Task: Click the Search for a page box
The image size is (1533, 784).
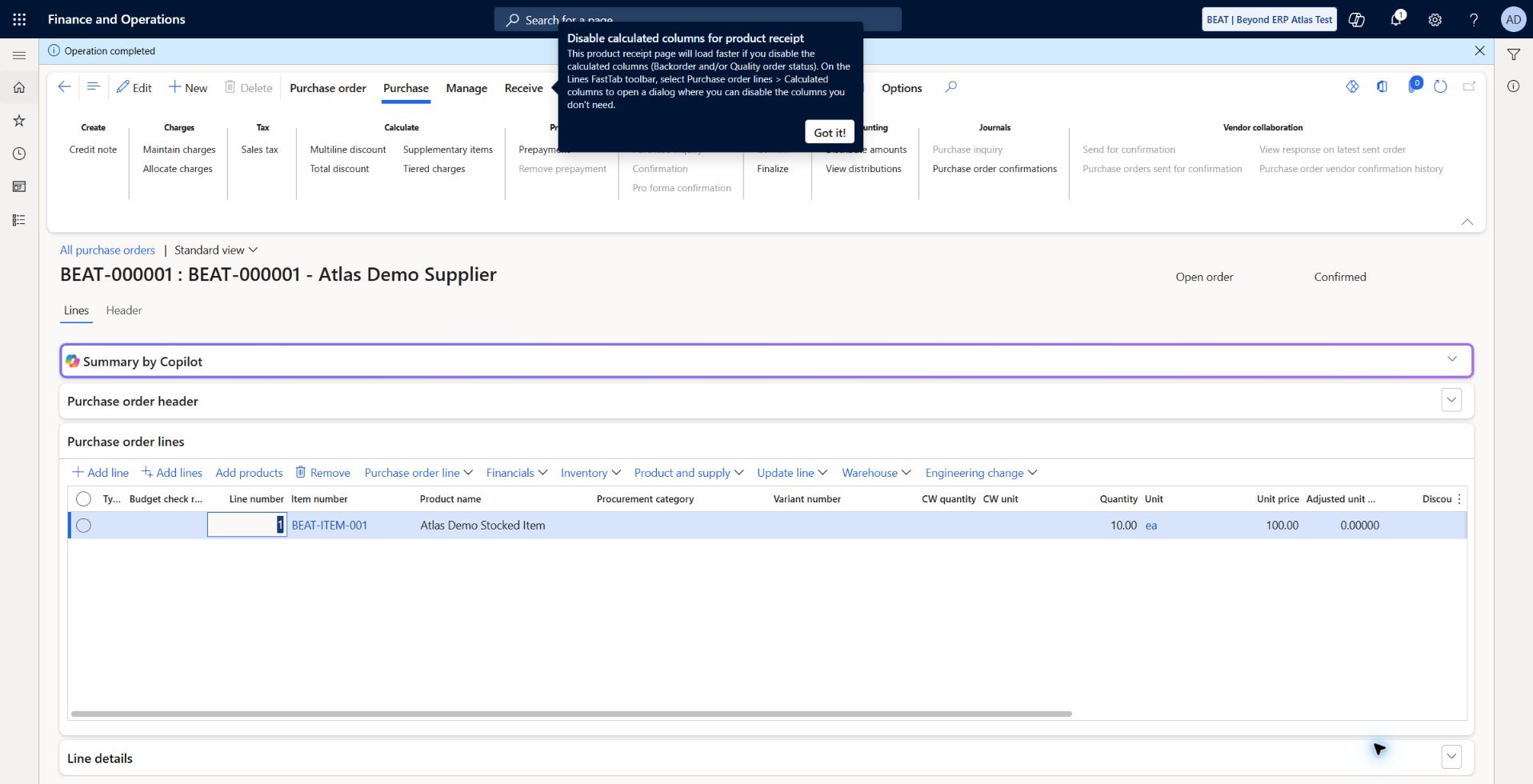Action: coord(698,19)
